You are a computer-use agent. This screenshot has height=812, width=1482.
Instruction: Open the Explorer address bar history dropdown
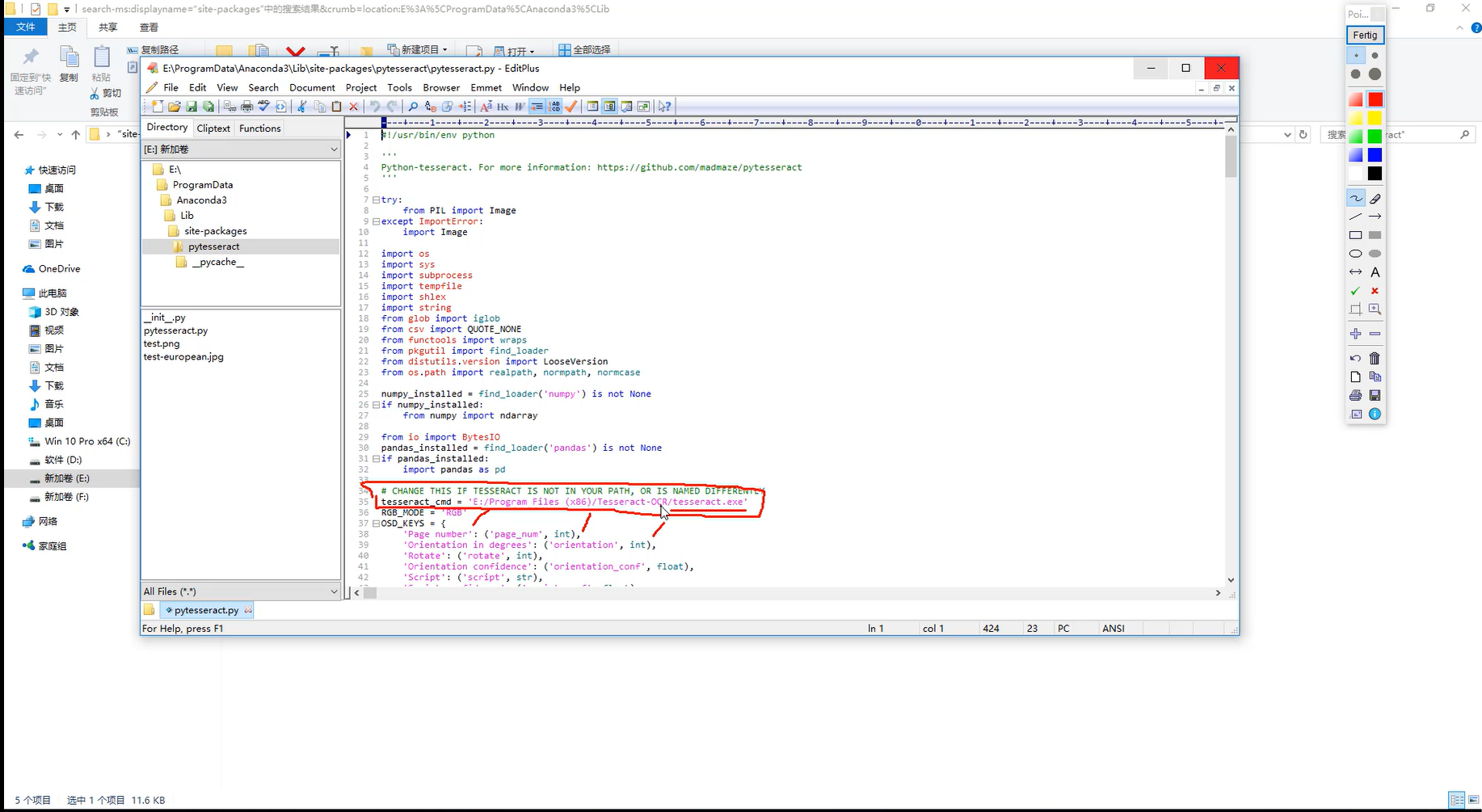click(x=1287, y=135)
